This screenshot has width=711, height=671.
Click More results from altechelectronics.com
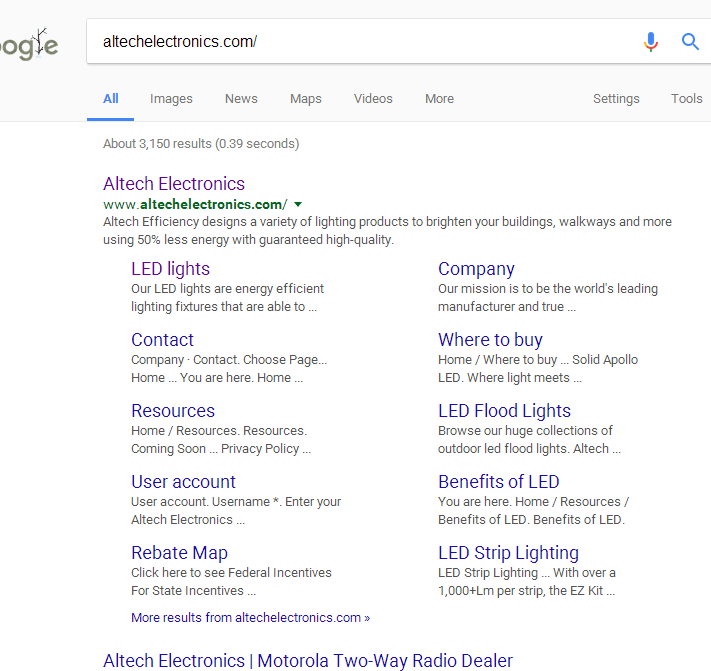pos(250,618)
